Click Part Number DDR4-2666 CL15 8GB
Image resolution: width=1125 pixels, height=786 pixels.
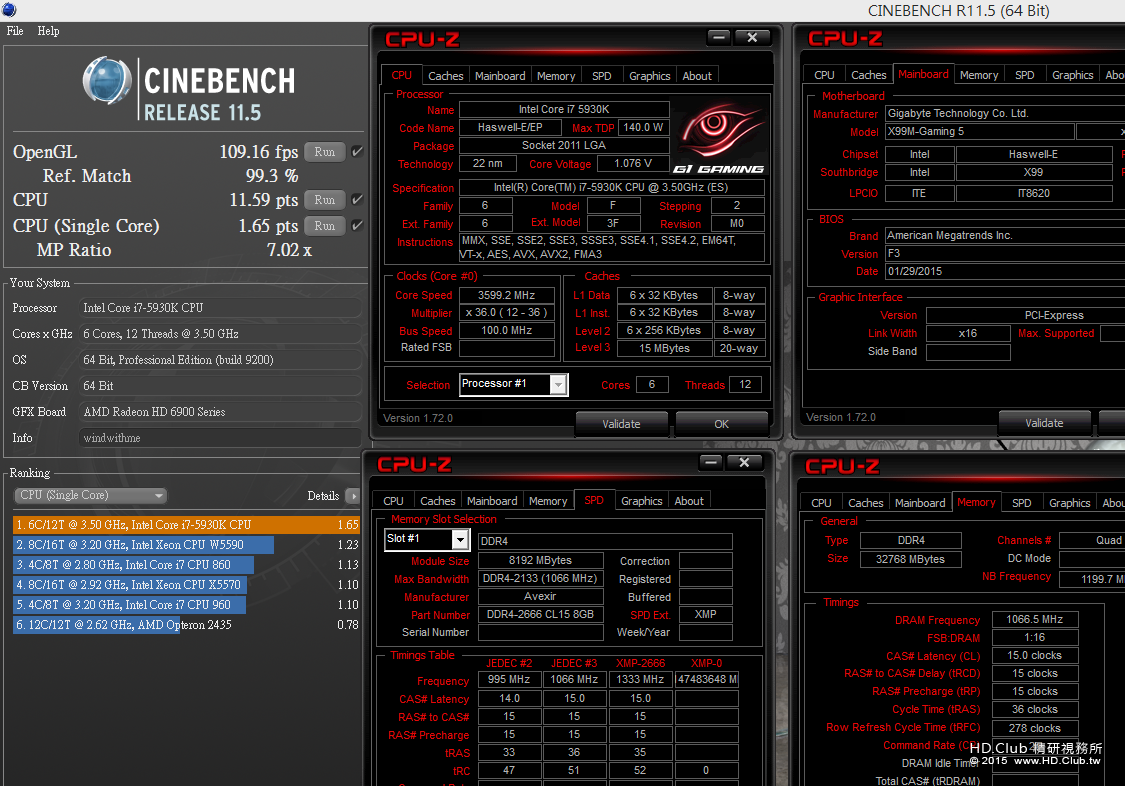click(x=540, y=615)
